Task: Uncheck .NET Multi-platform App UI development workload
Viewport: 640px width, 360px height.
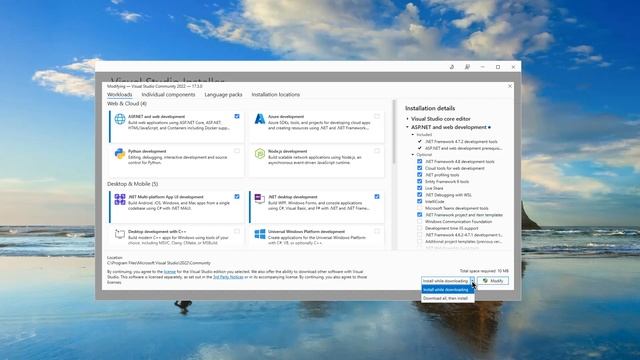Action: click(237, 196)
